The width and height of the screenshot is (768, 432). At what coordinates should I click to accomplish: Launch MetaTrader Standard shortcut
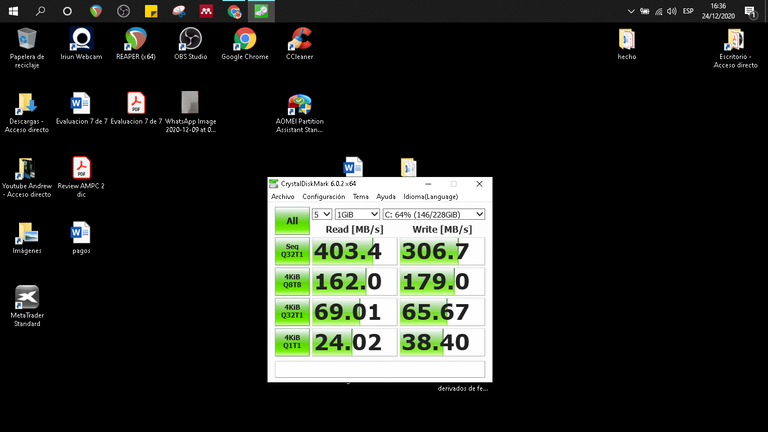point(27,306)
